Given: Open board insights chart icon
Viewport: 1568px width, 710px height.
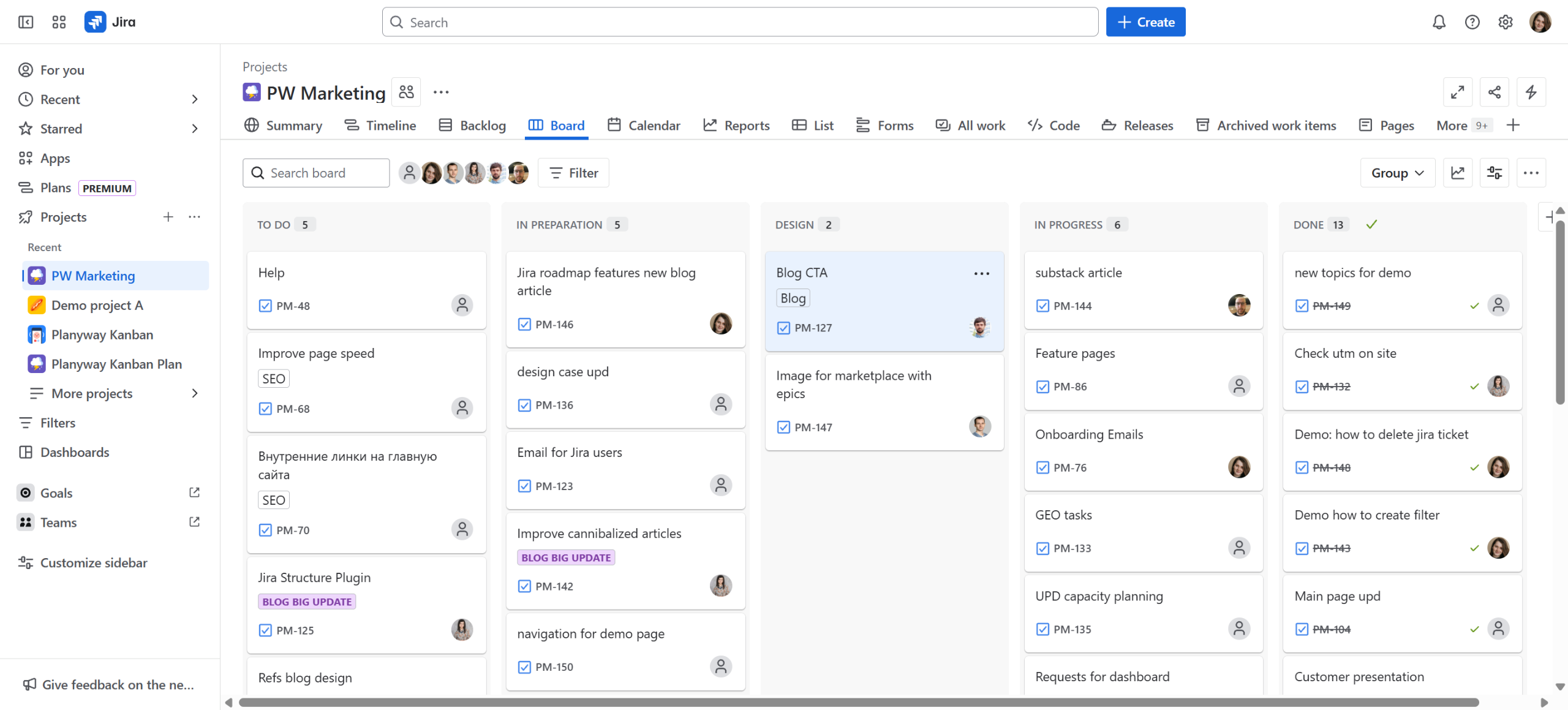Looking at the screenshot, I should 1457,173.
